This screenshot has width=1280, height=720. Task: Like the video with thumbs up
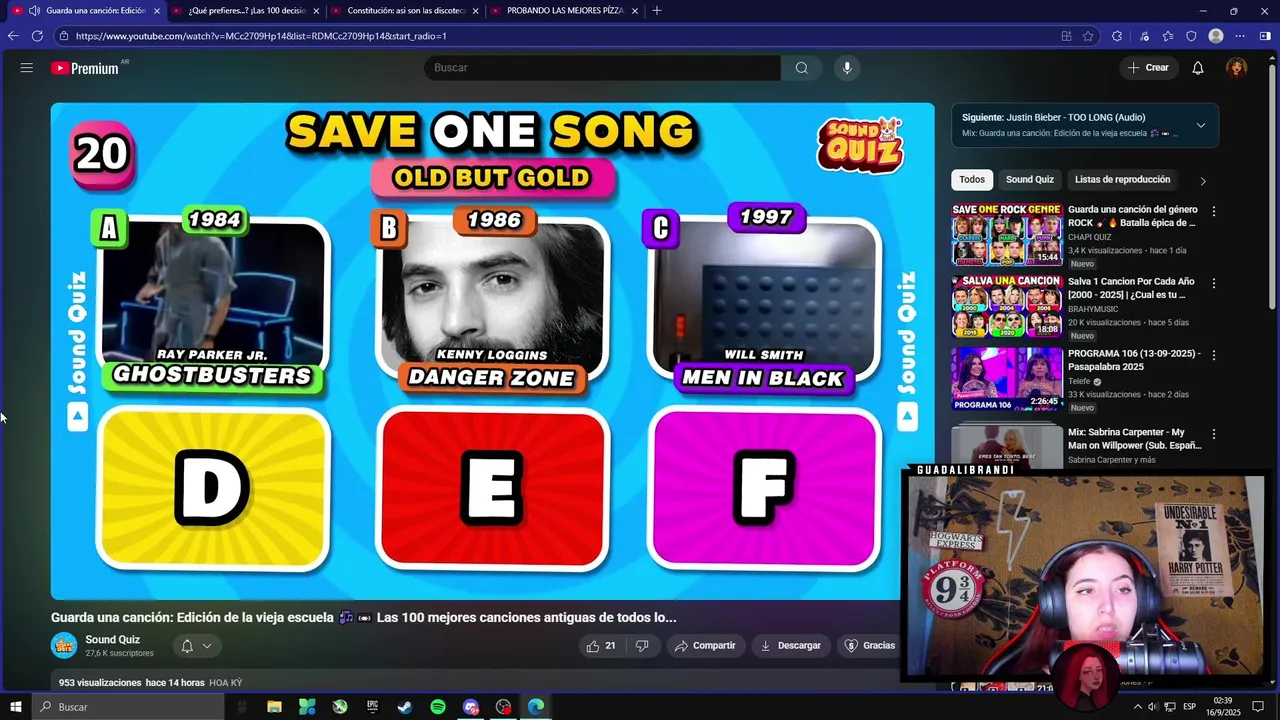point(601,646)
